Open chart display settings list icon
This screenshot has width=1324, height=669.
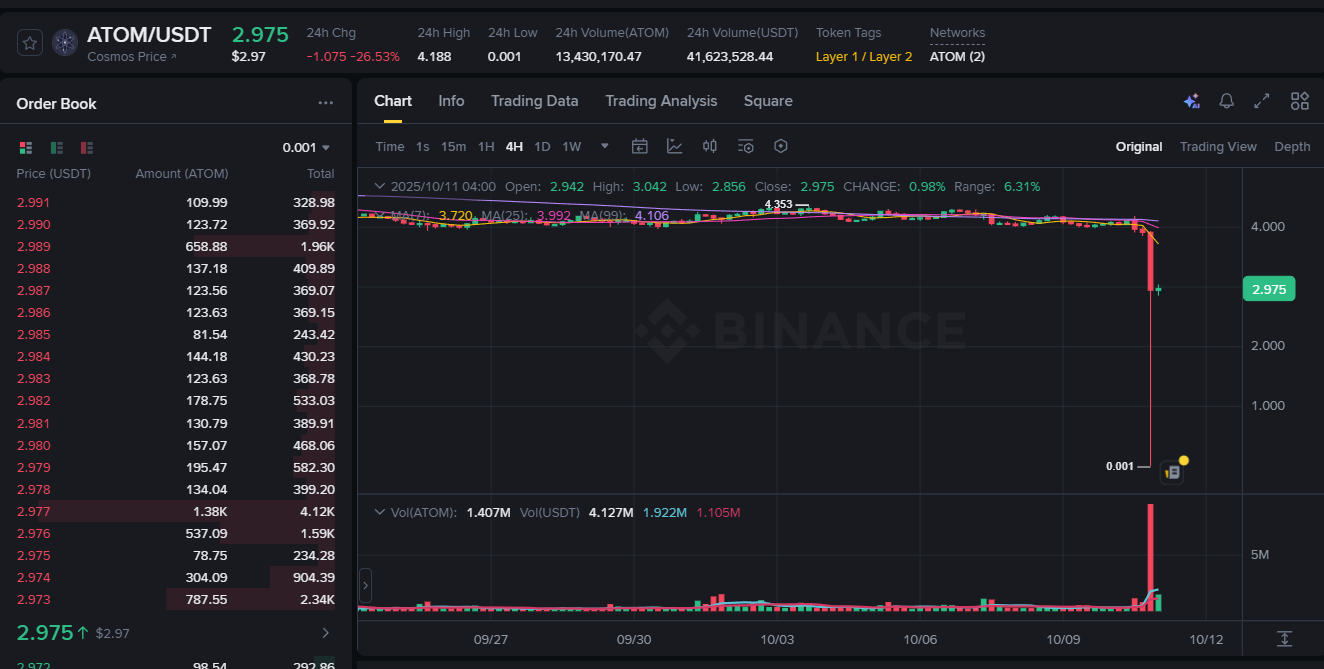pyautogui.click(x=746, y=146)
